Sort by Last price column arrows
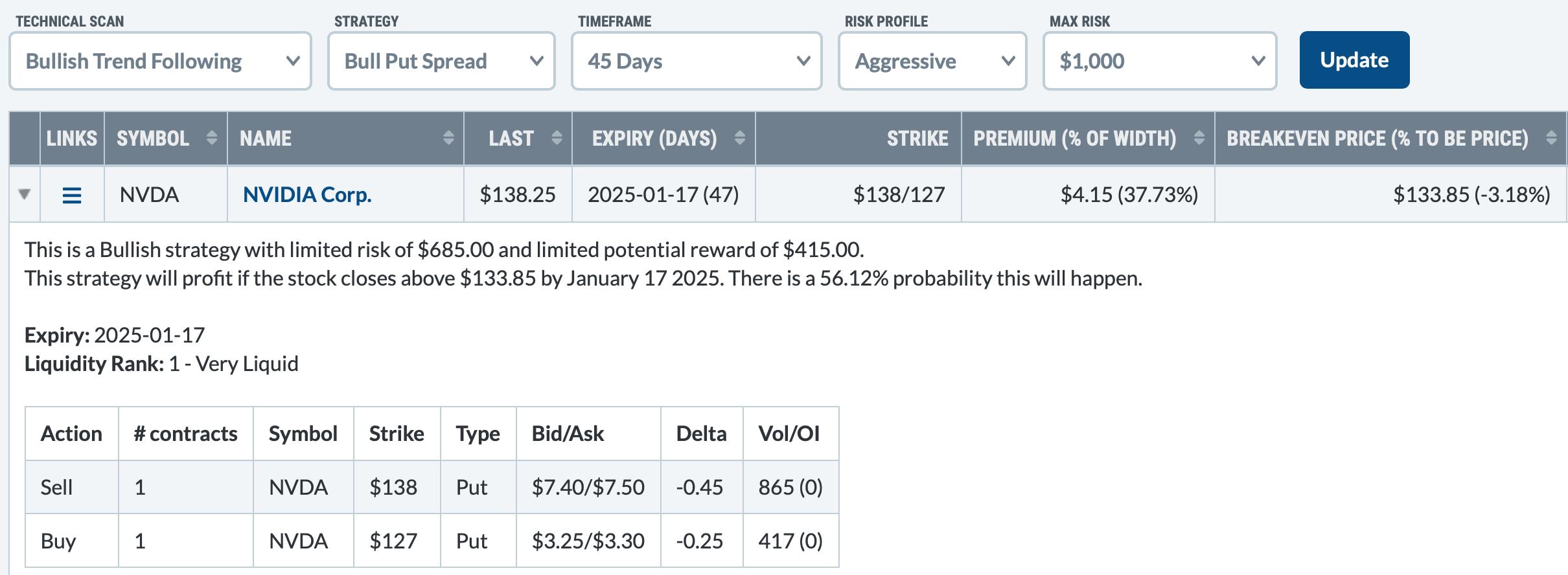 click(557, 138)
